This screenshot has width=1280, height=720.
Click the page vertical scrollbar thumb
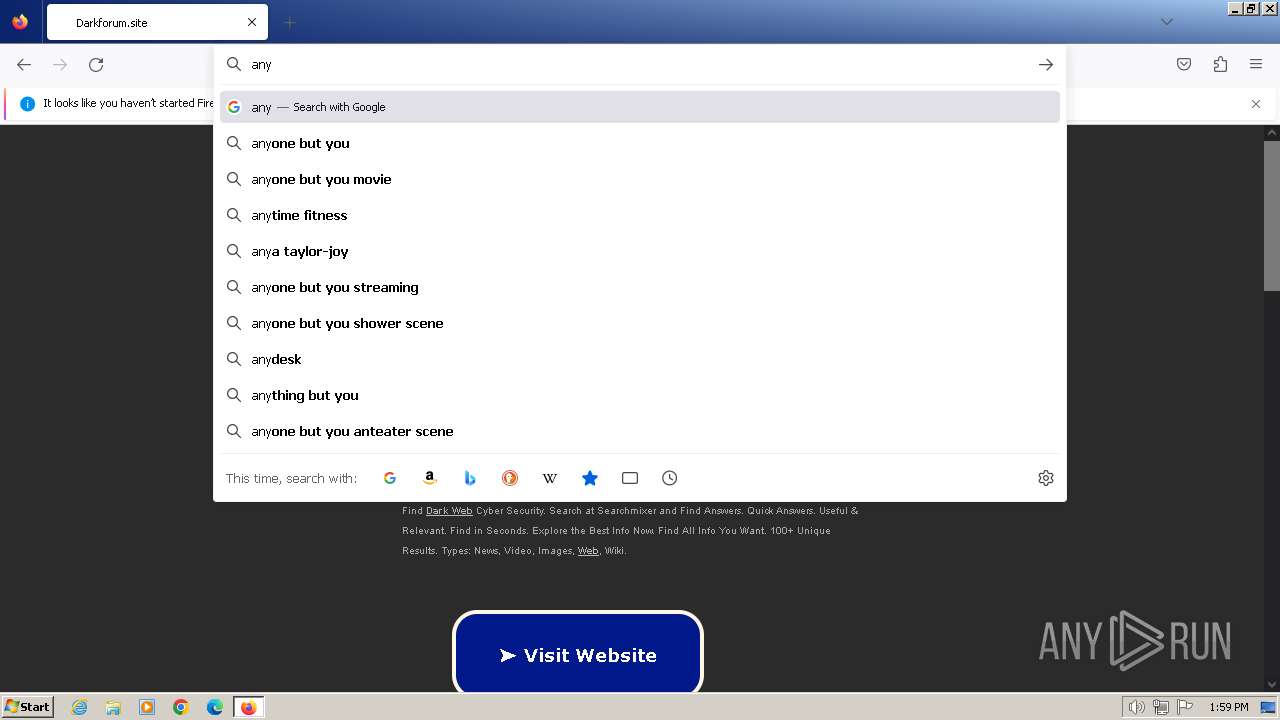(x=1272, y=215)
